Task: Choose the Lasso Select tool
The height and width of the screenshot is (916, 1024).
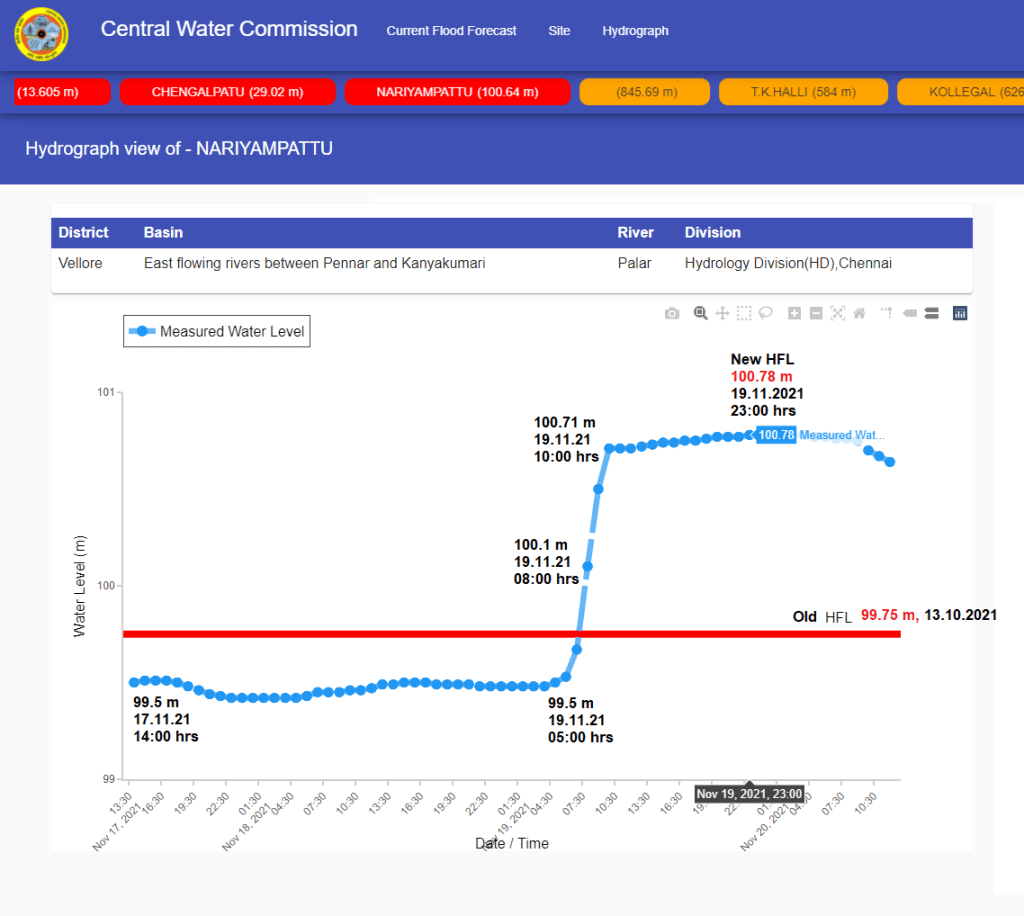Action: pos(765,313)
